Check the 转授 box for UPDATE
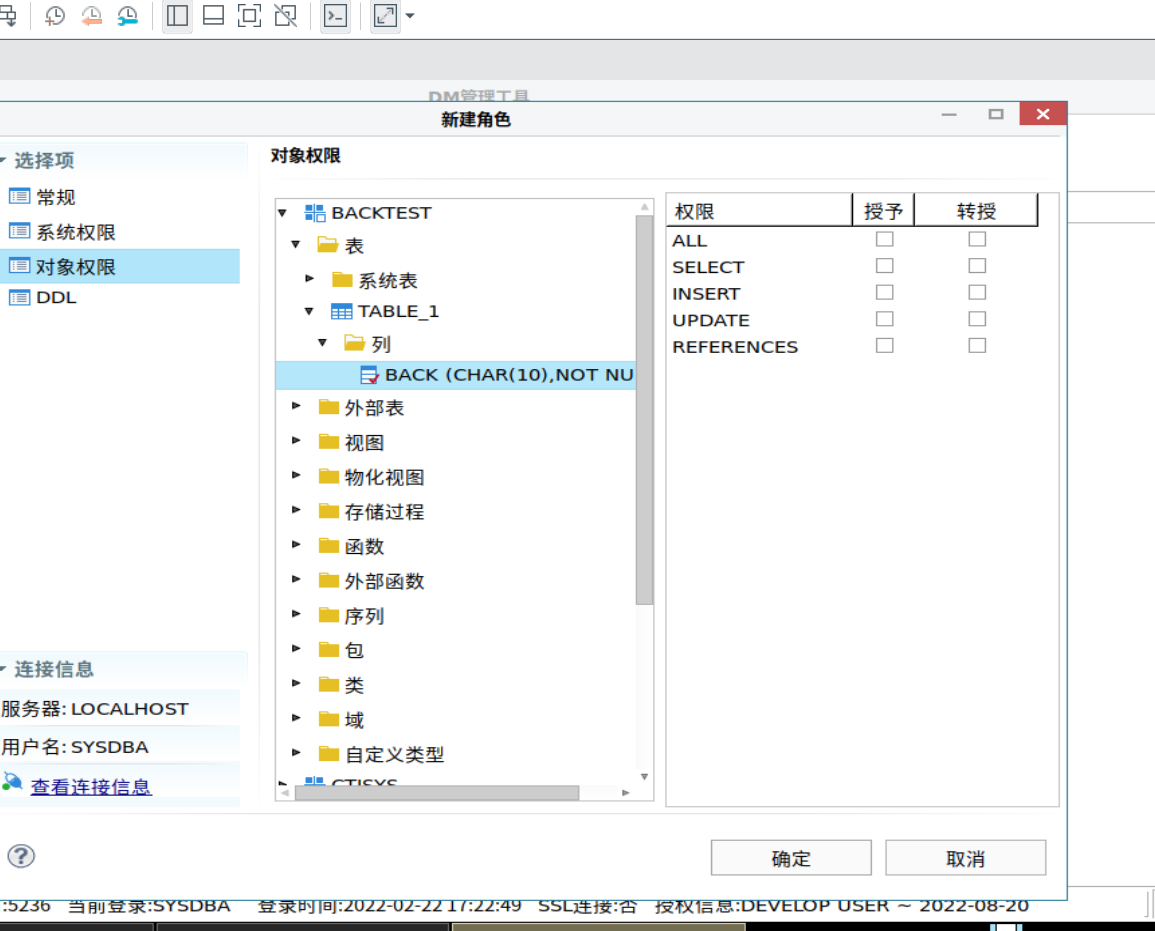Screen dimensions: 1155x931 point(977,319)
